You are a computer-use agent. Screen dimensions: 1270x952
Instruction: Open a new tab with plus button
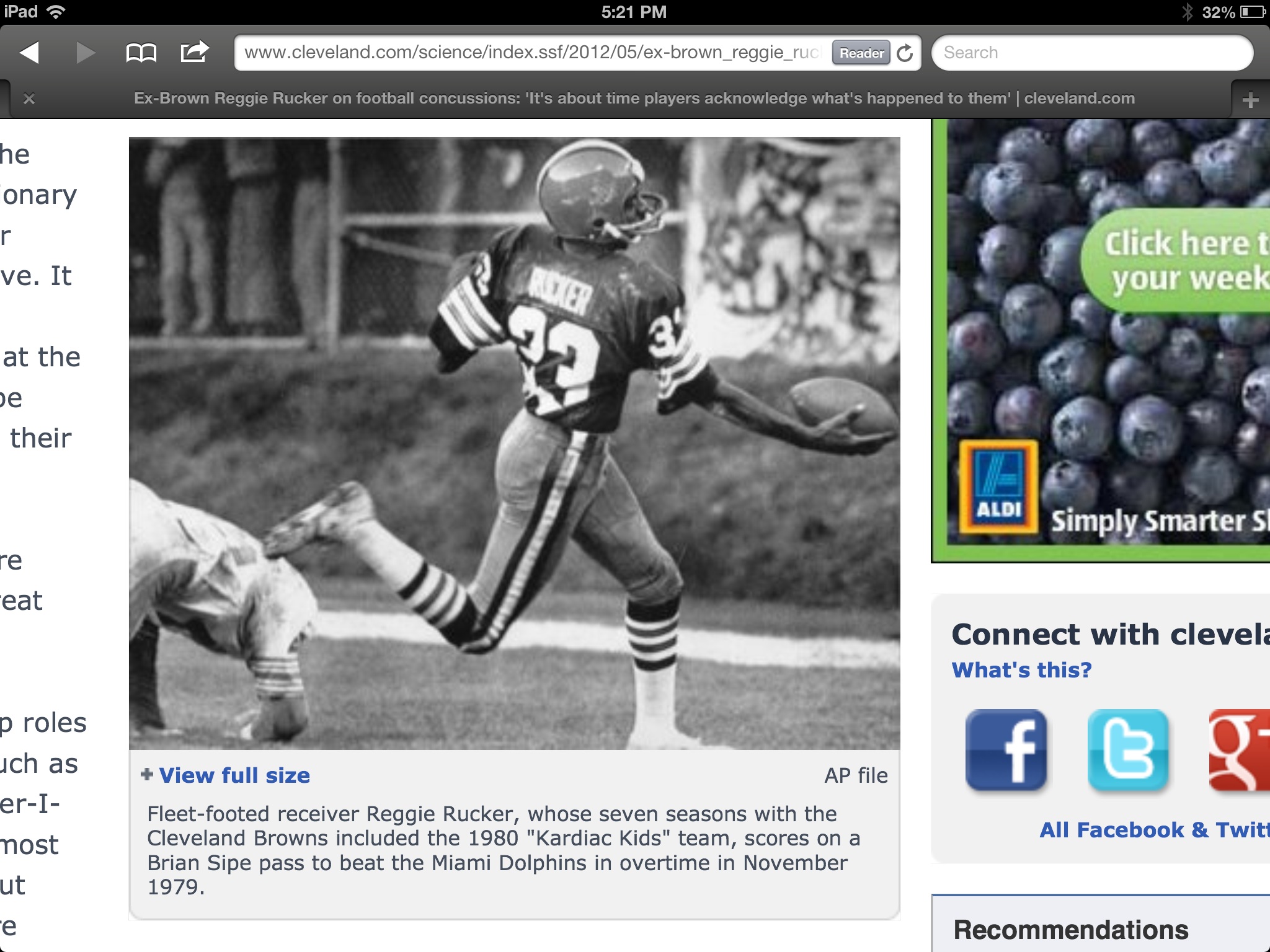coord(1250,99)
